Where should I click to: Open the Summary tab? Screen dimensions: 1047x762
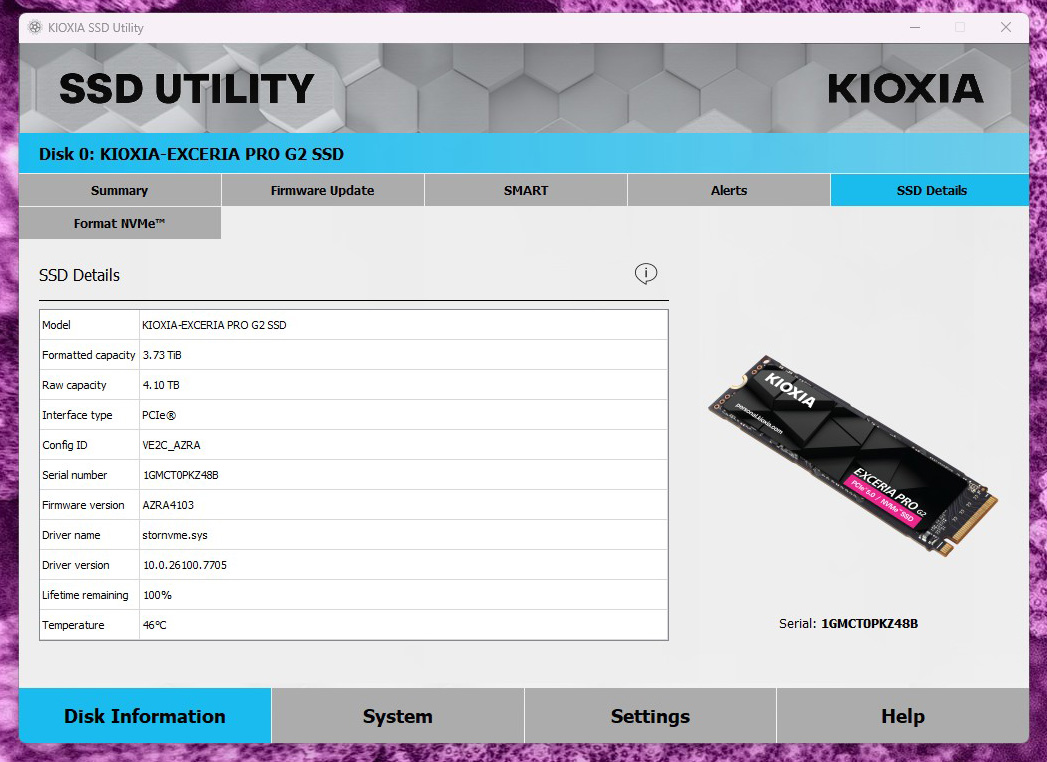point(120,190)
